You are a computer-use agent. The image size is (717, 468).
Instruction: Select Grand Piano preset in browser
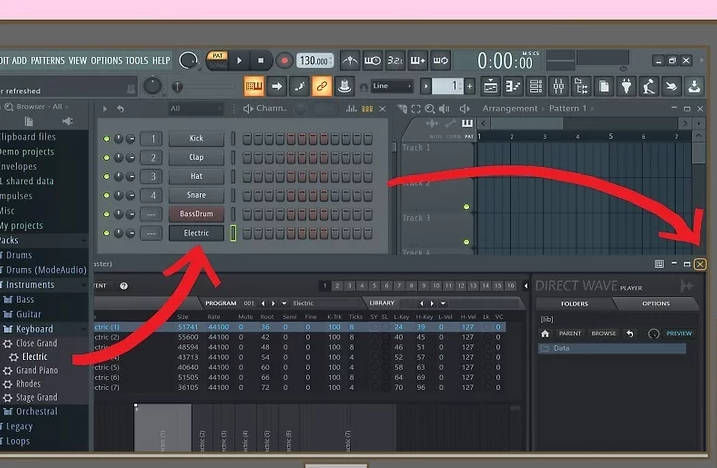click(37, 370)
